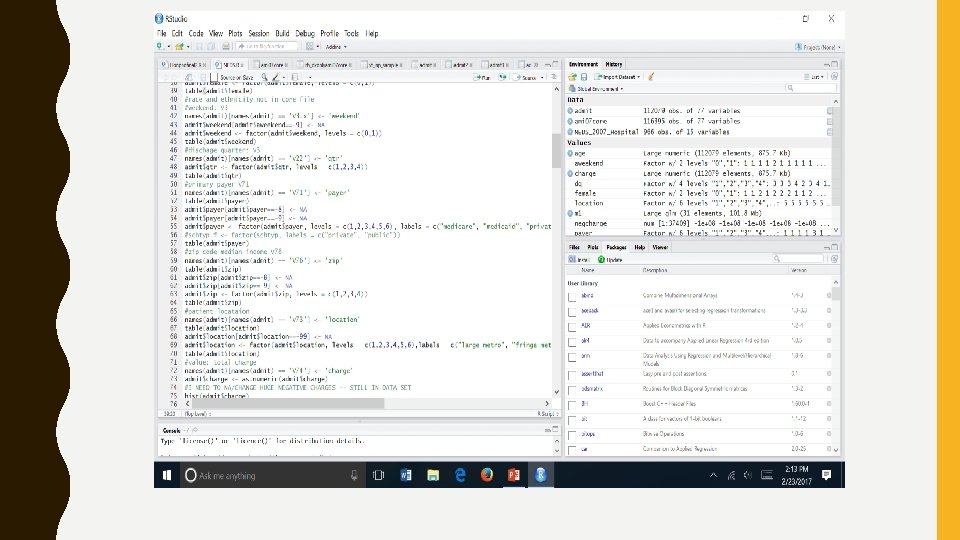
Task: Click the code tools wand icon in editor
Action: coord(276,78)
